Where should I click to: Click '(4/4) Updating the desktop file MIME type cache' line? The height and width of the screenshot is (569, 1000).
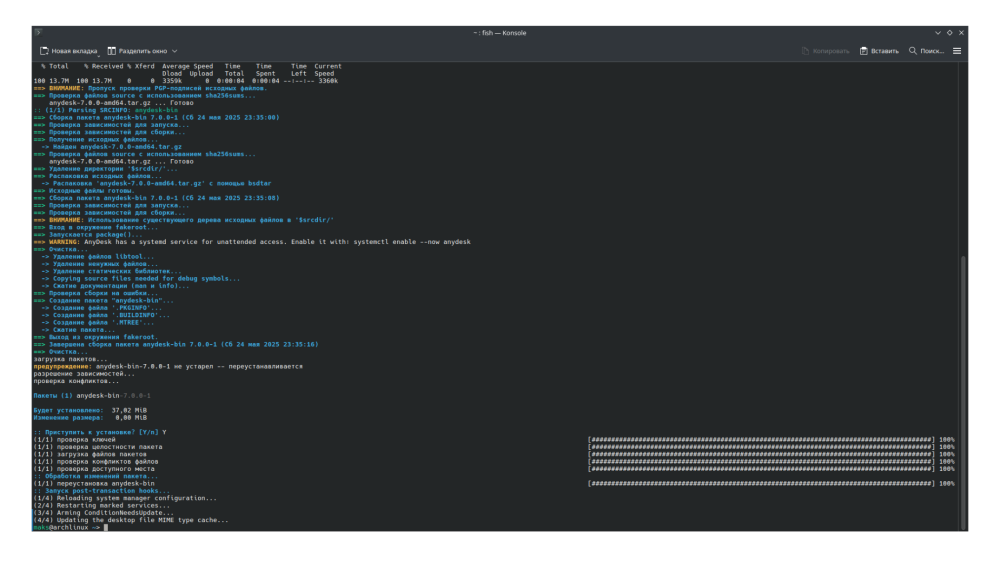(131, 521)
